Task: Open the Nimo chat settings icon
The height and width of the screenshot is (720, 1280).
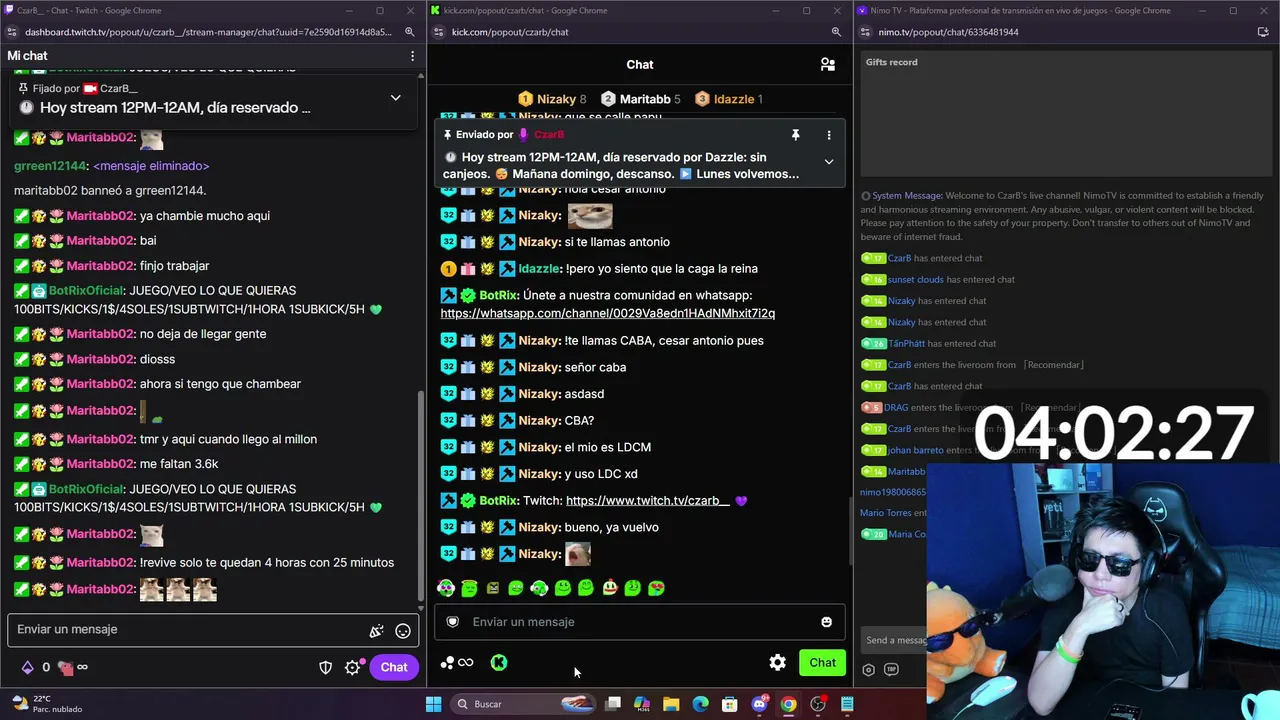Action: [x=868, y=670]
